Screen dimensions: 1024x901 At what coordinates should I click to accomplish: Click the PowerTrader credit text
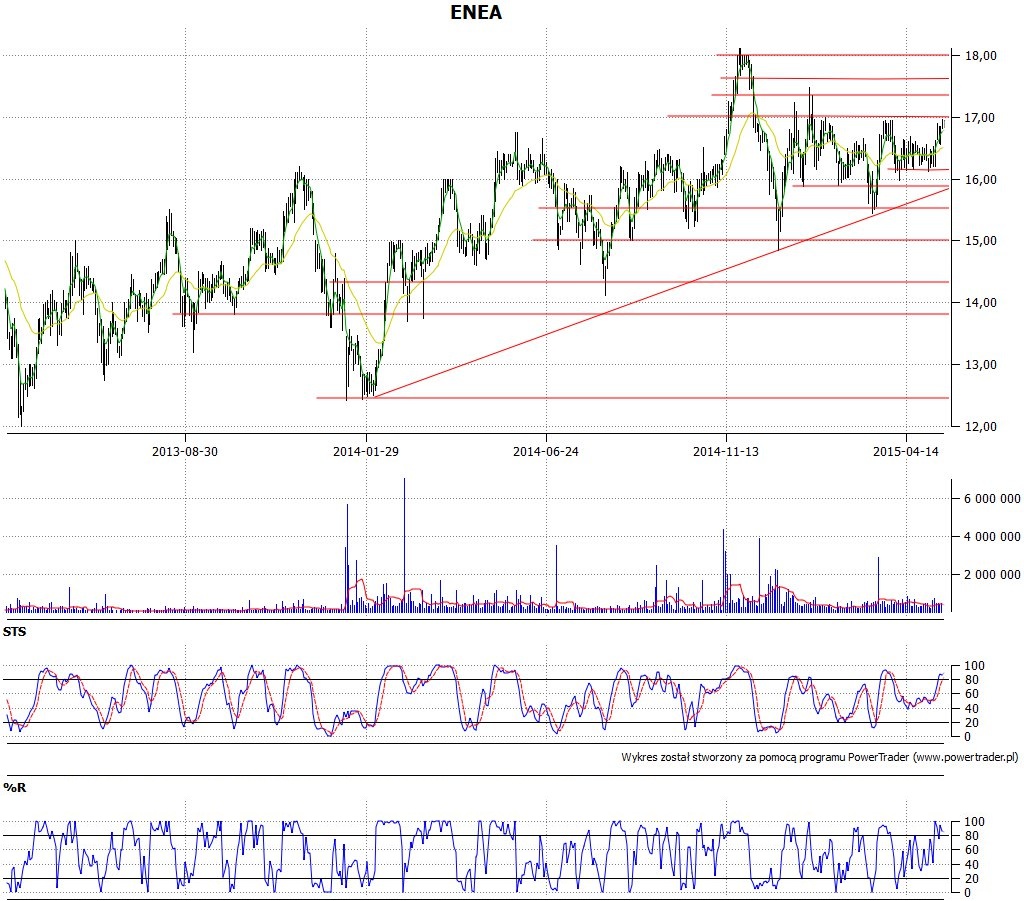pos(820,757)
